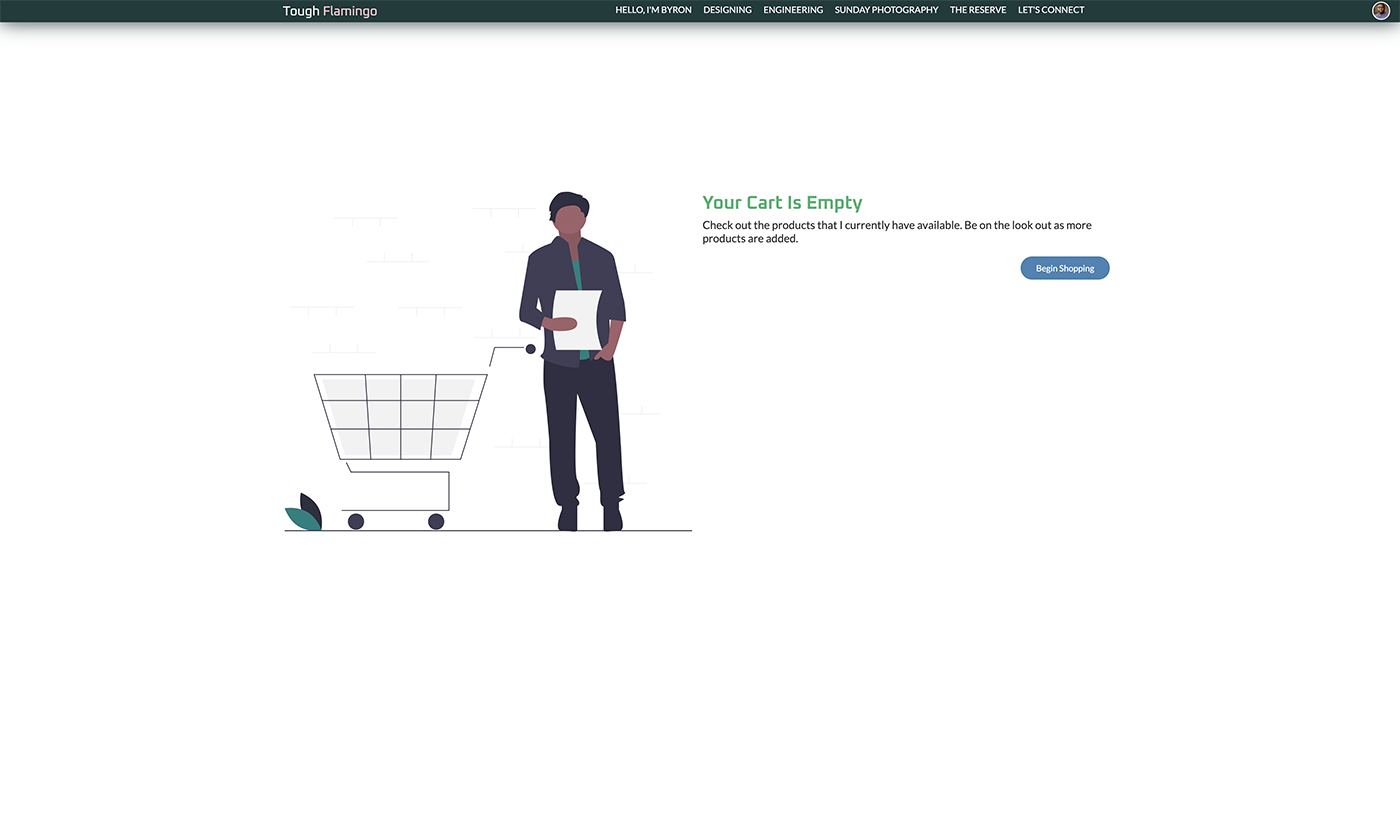Viewport: 1400px width, 815px height.
Task: Navigate to the Engineering page
Action: coord(793,10)
